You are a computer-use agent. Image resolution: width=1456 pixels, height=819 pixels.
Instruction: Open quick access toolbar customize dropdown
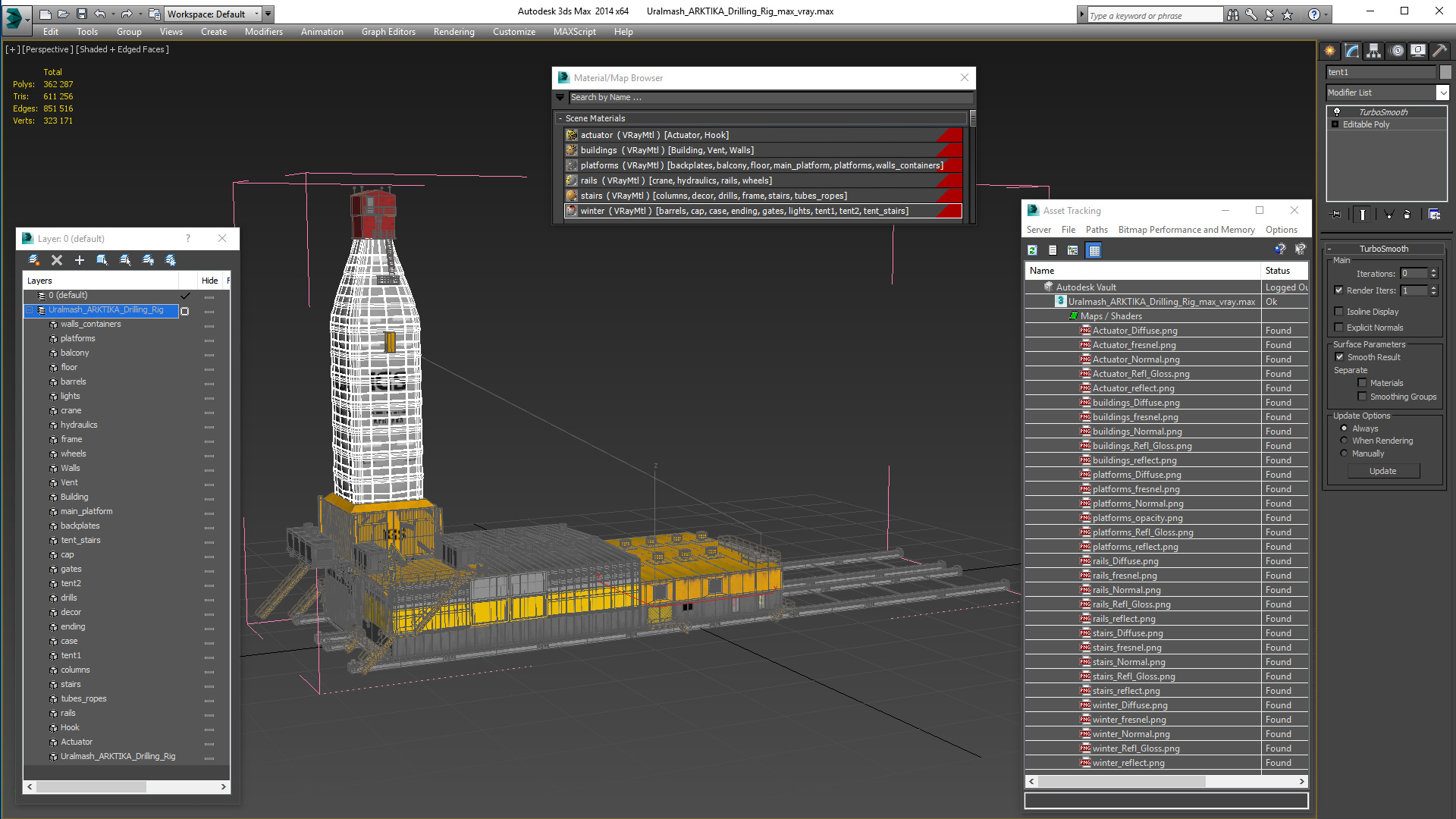268,14
